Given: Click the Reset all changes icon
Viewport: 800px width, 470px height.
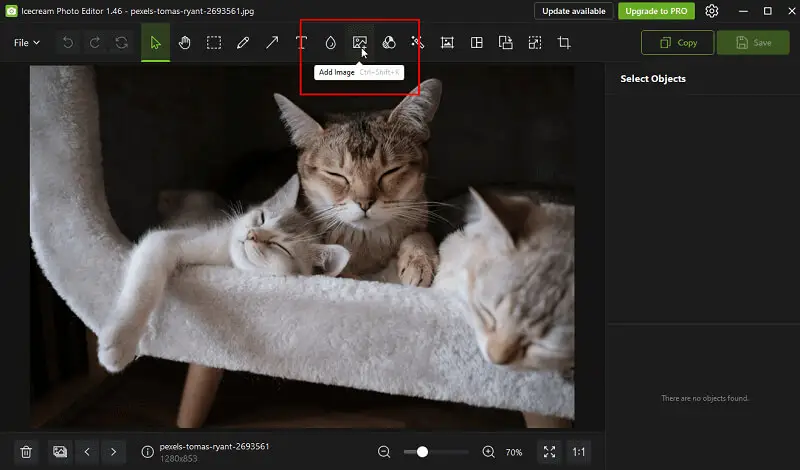Looking at the screenshot, I should (x=121, y=43).
